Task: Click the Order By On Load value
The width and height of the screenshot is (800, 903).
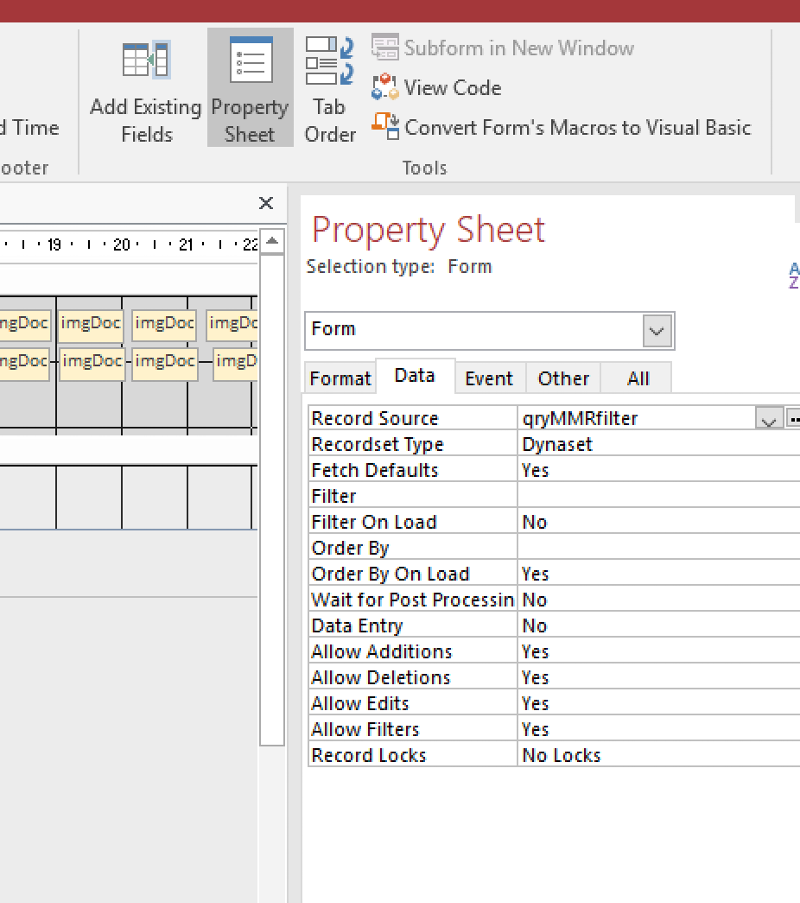Action: click(659, 574)
